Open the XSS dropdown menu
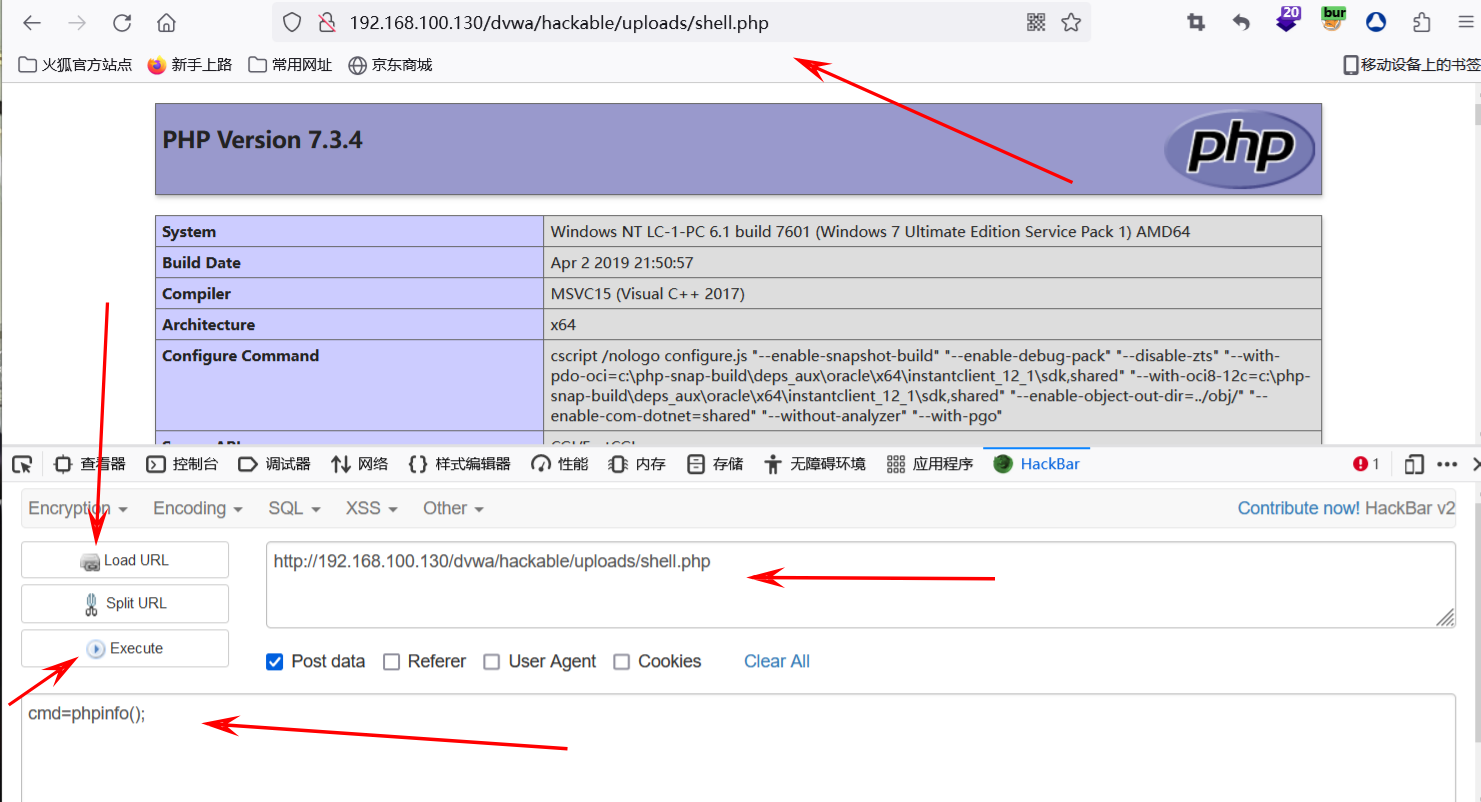Viewport: 1481px width, 802px height. [x=371, y=508]
